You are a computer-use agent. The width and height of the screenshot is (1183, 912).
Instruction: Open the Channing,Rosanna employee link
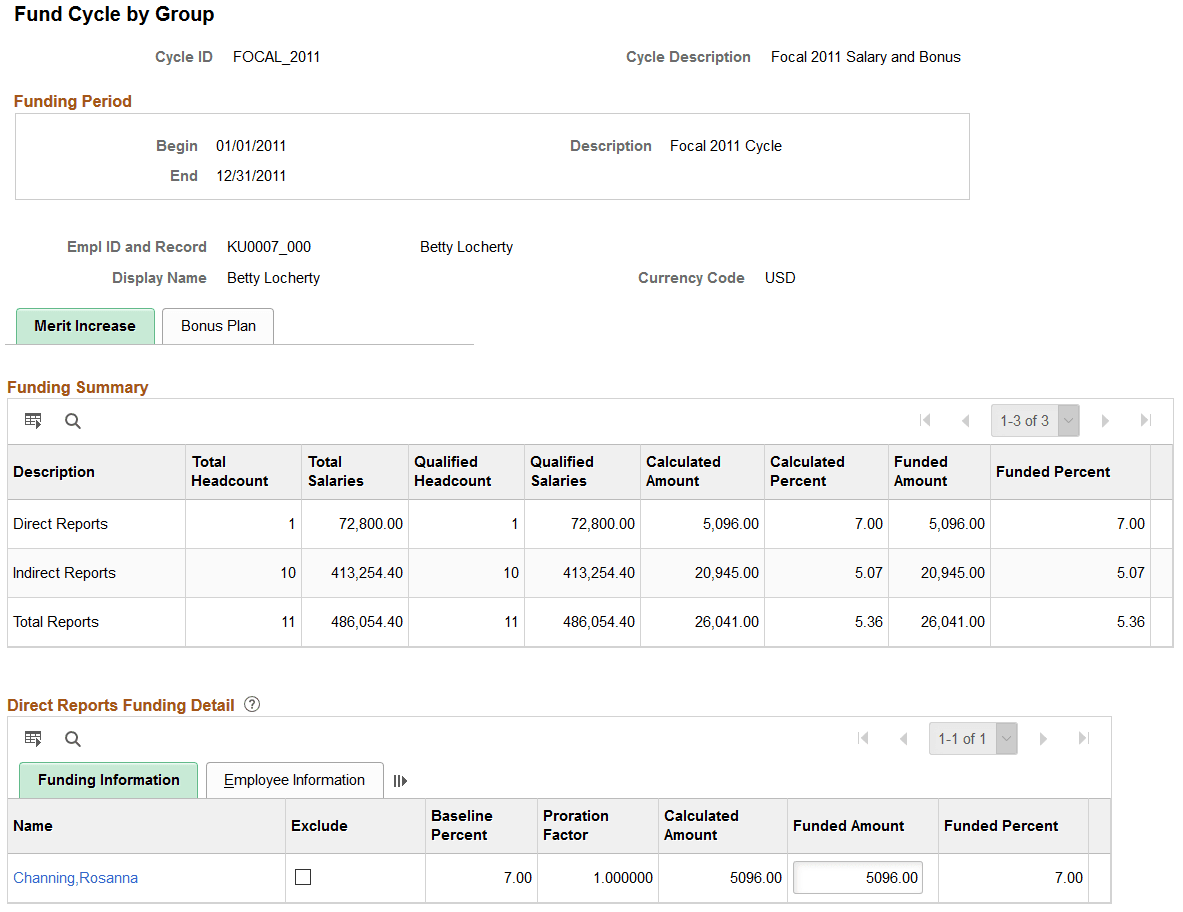[75, 877]
